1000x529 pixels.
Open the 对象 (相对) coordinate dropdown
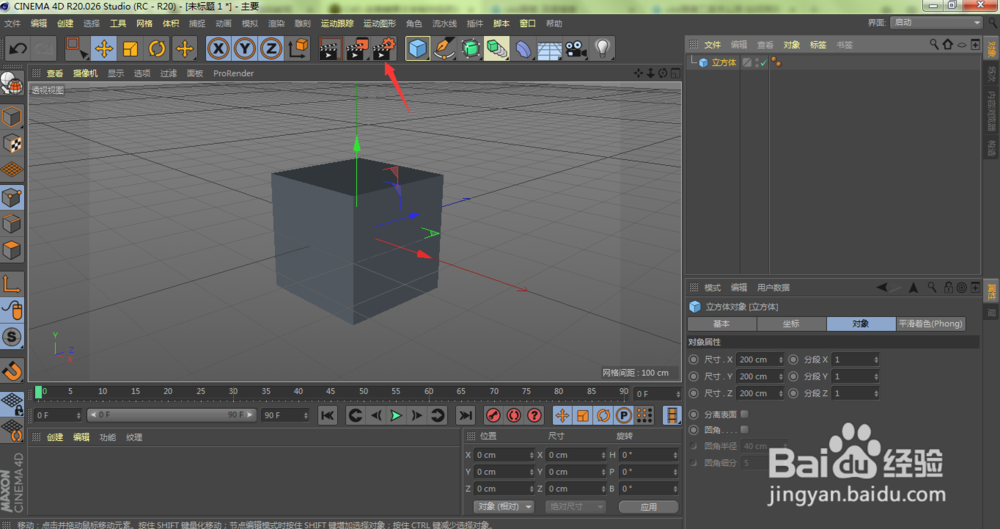click(x=504, y=507)
